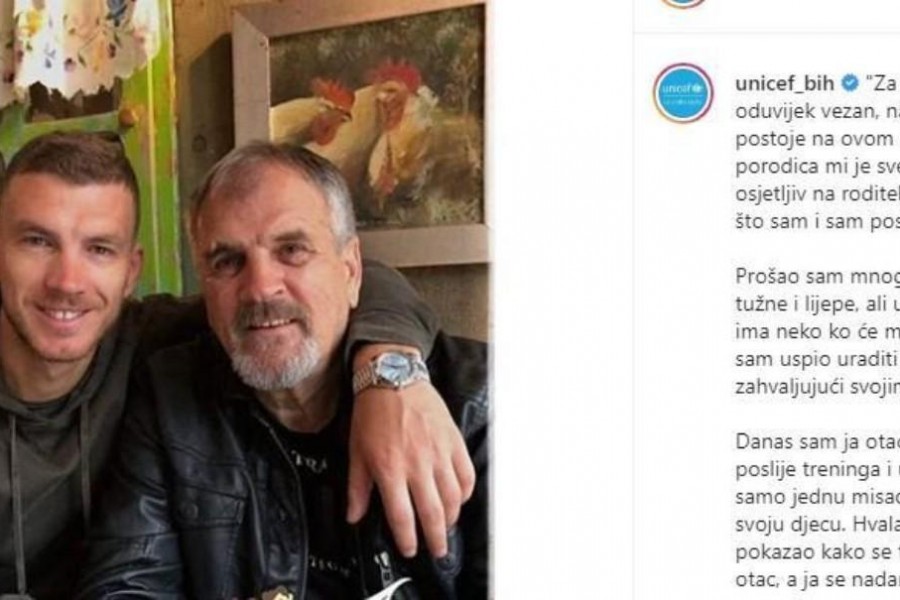Open the partially visible profile avatar in post header

[x=683, y=3]
